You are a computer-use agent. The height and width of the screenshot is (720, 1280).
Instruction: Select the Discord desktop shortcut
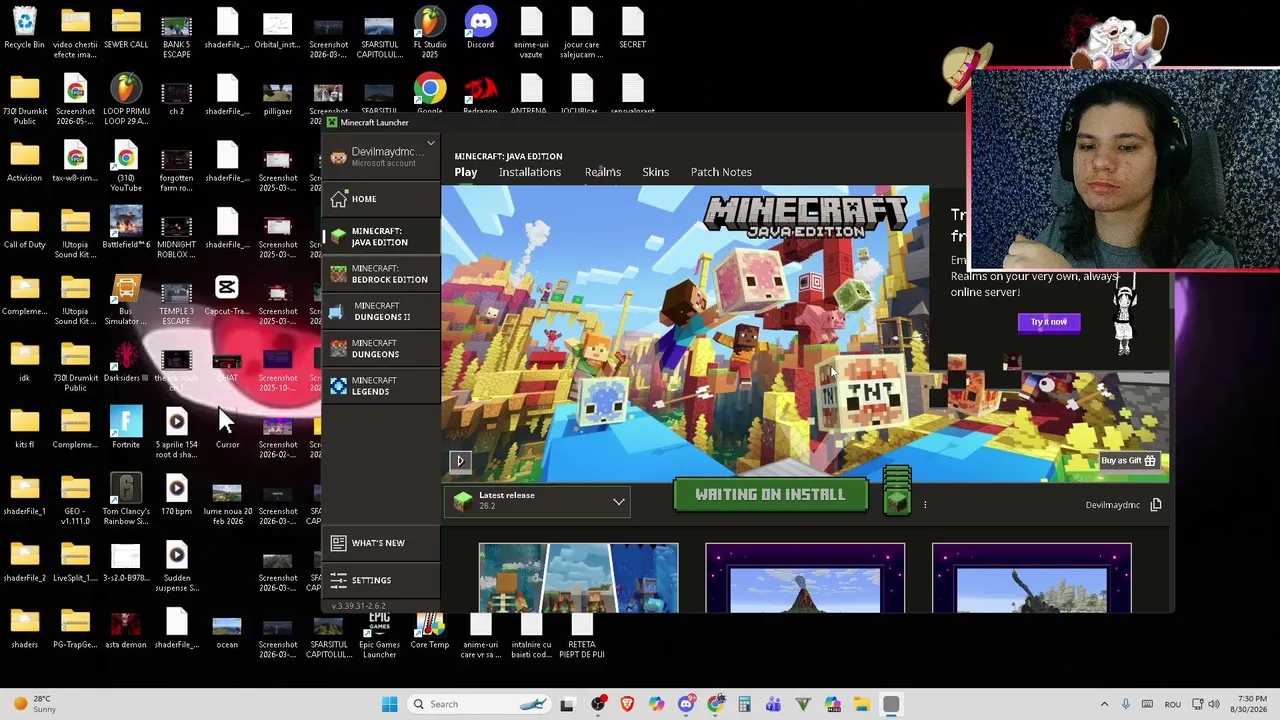[480, 28]
